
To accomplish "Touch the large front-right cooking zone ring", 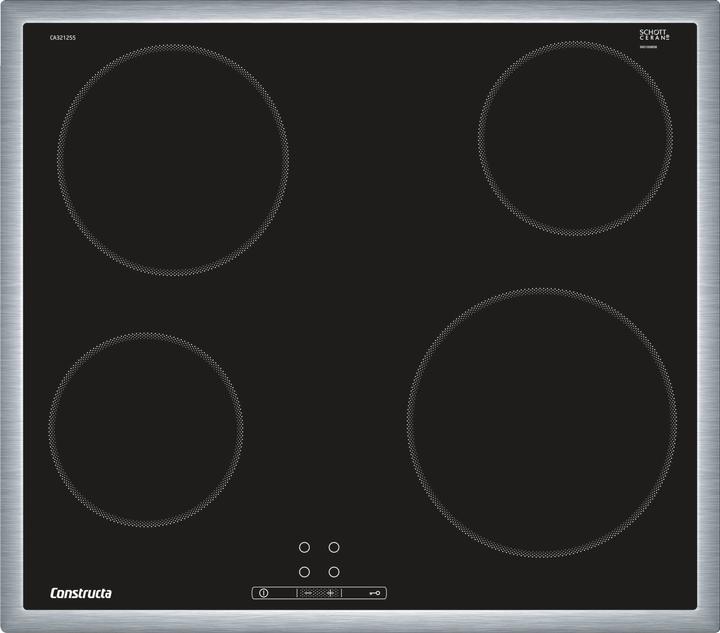I will [x=542, y=423].
